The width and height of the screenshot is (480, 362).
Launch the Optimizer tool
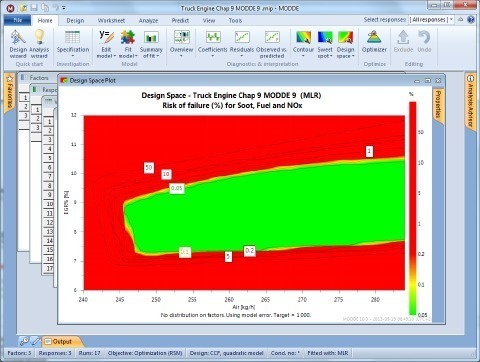[374, 42]
